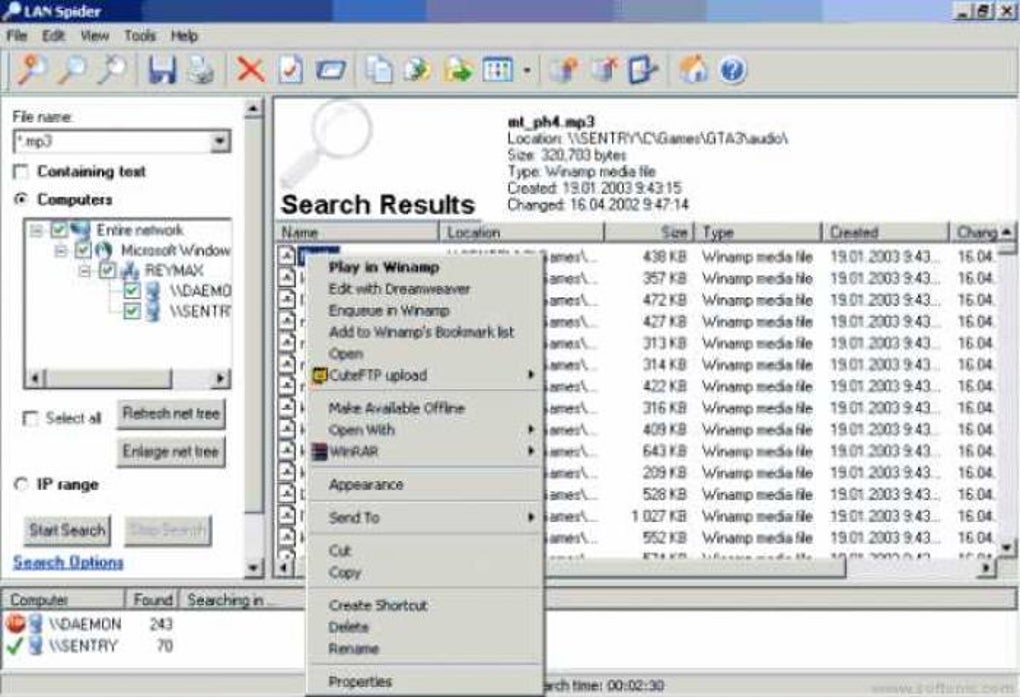Uncheck the REYMAX checkbox
Screen dimensions: 1020x697
point(108,271)
